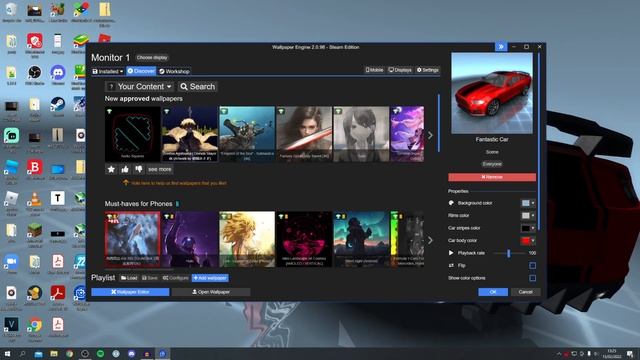Image resolution: width=640 pixels, height=360 pixels.
Task: Select the woman with sword wallpaper thumbnail
Action: tap(304, 134)
